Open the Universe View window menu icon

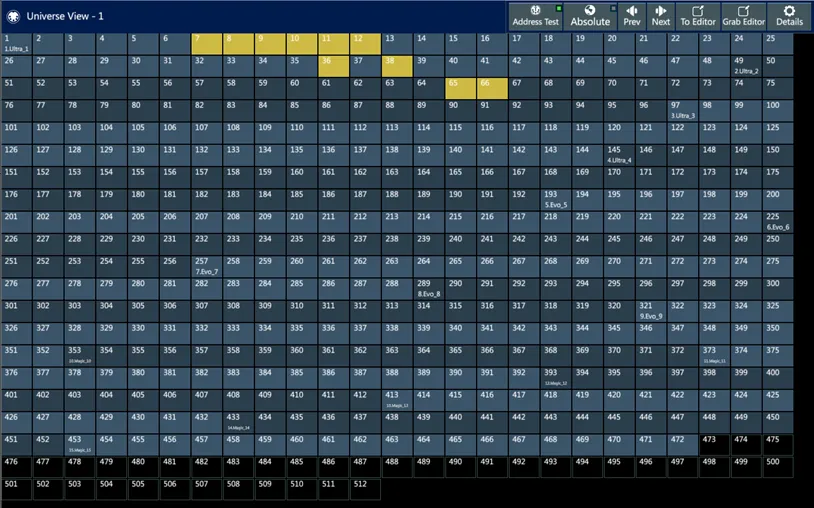click(x=13, y=16)
